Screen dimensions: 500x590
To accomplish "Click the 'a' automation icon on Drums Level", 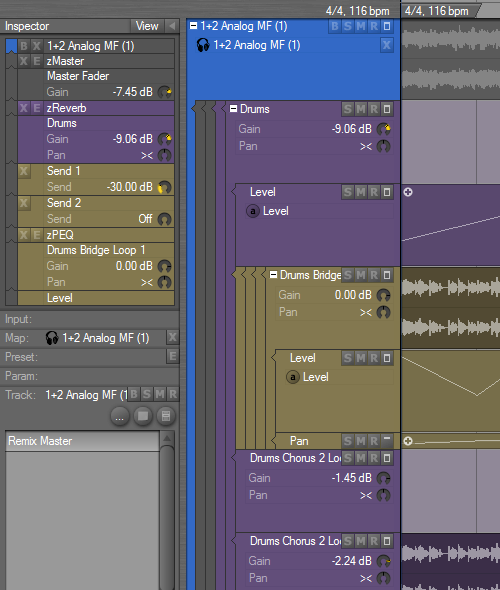I will (253, 211).
